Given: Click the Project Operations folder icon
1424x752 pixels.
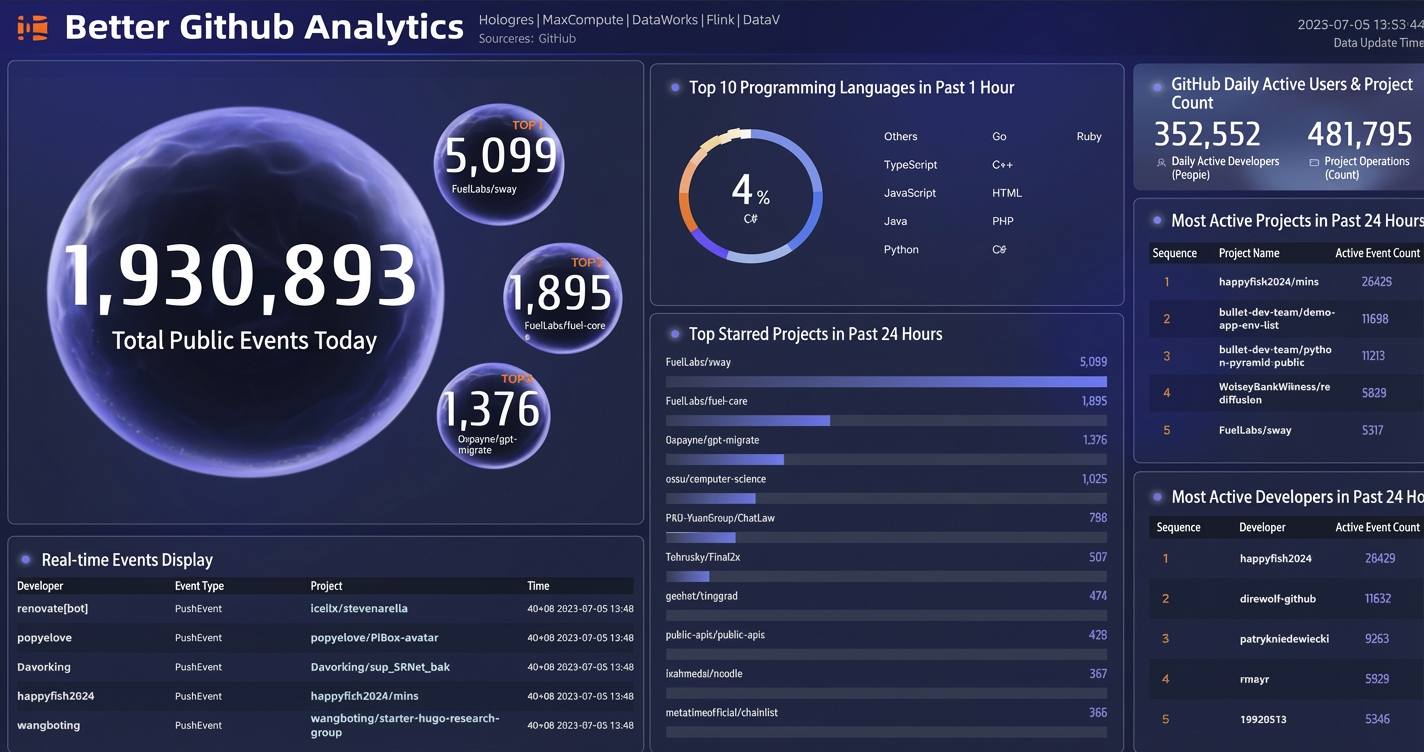Looking at the screenshot, I should pyautogui.click(x=1314, y=162).
